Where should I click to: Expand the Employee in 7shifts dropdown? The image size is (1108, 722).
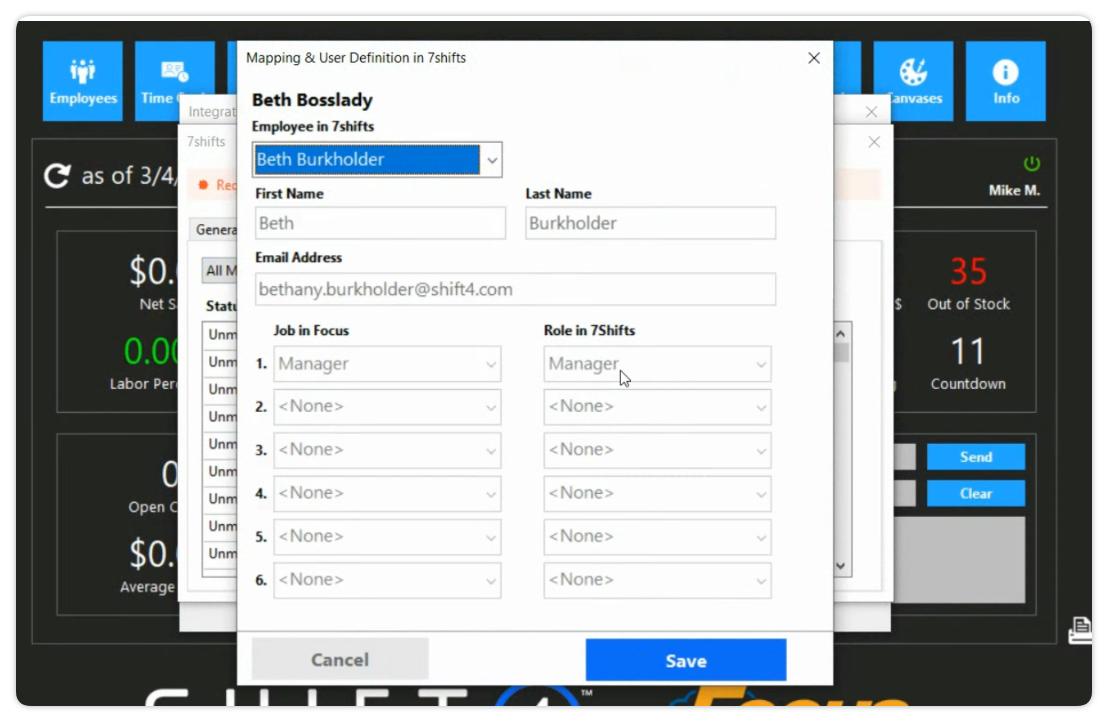click(x=491, y=160)
